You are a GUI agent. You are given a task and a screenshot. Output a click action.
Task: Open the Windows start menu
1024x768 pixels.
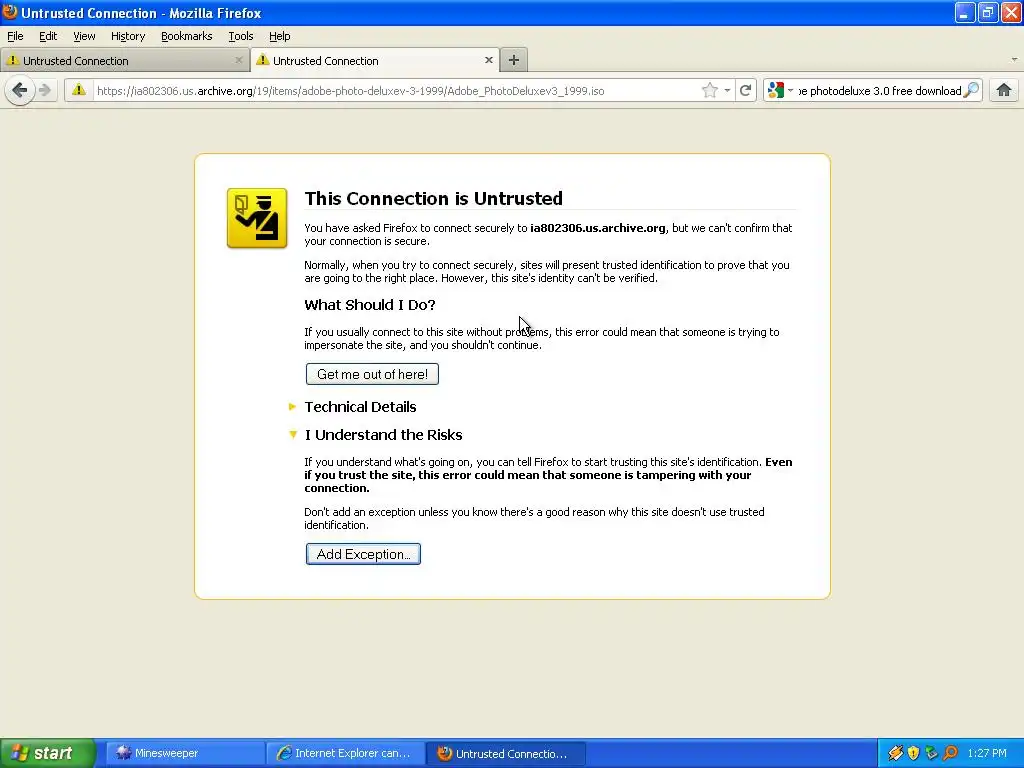click(47, 753)
